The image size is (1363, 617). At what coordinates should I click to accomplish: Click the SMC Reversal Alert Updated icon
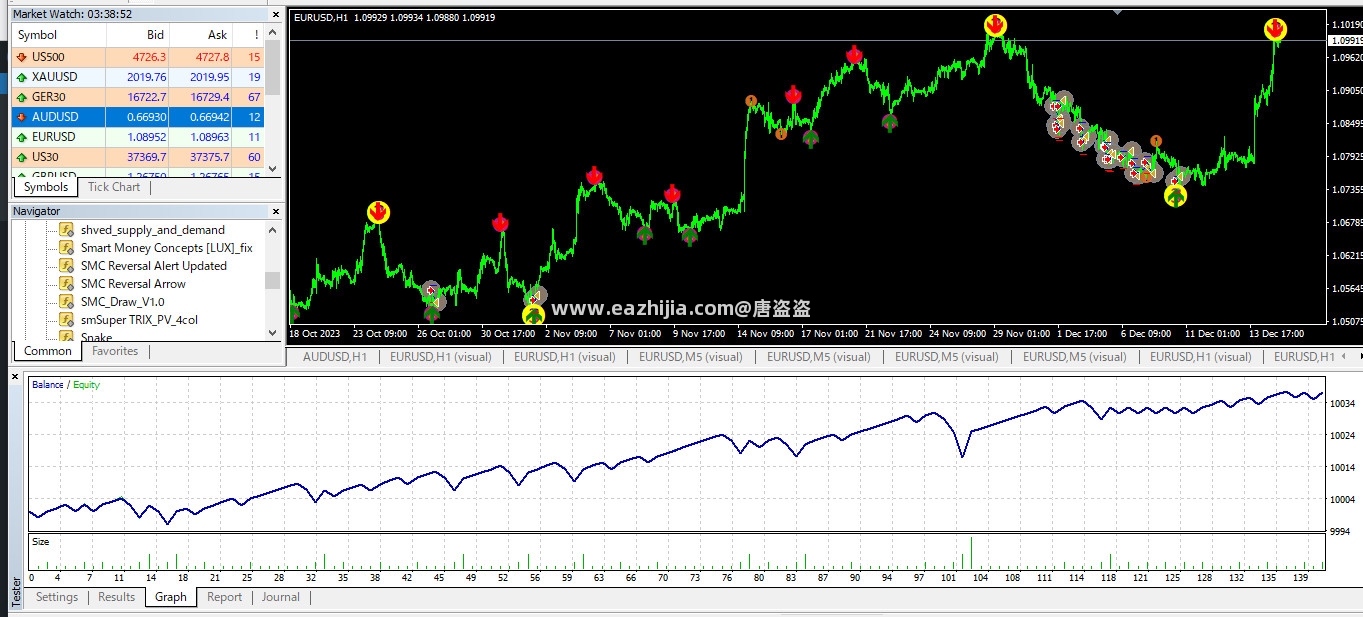[x=67, y=266]
